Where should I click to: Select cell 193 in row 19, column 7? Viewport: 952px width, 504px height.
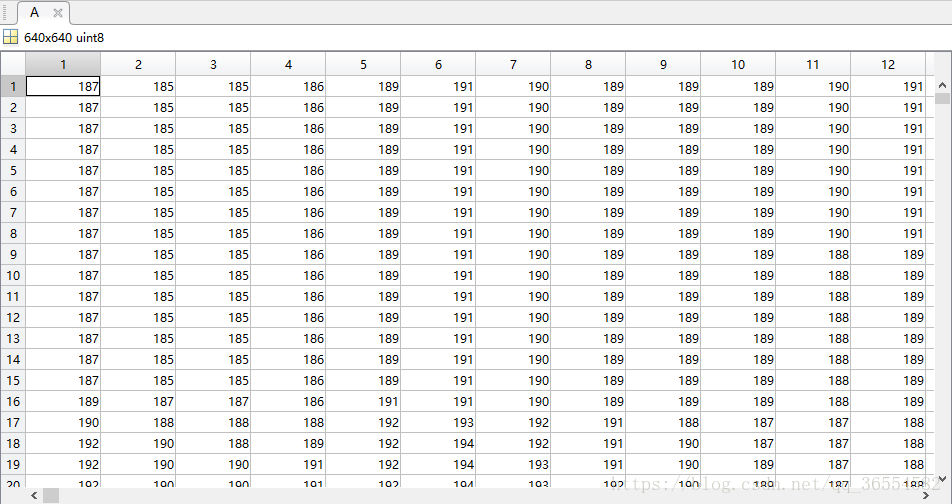coord(513,465)
